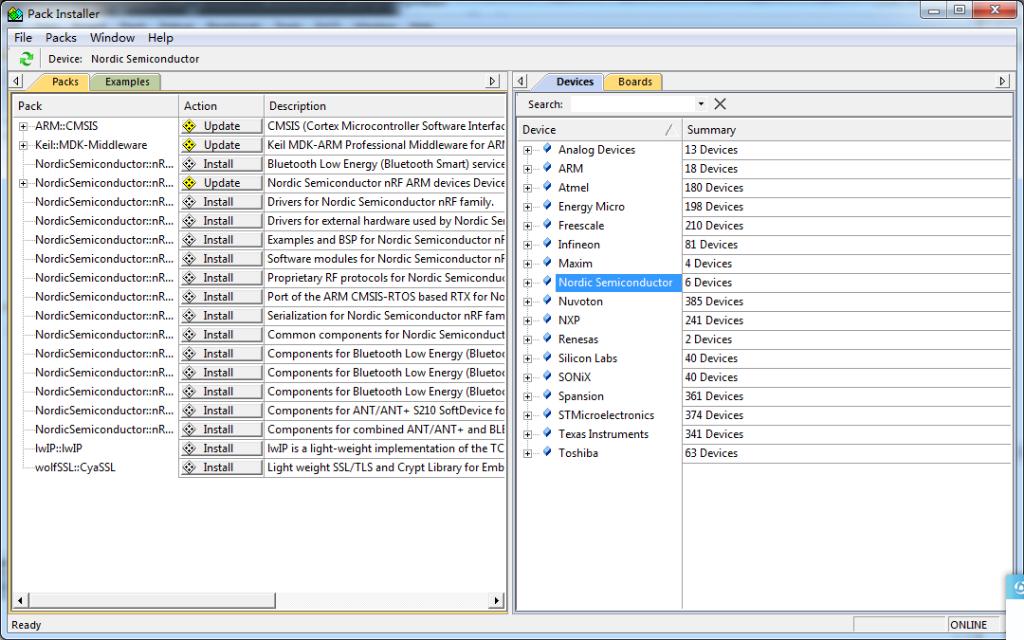Image resolution: width=1024 pixels, height=640 pixels.
Task: Expand the Nordic Semiconductor vendor node
Action: (x=528, y=283)
